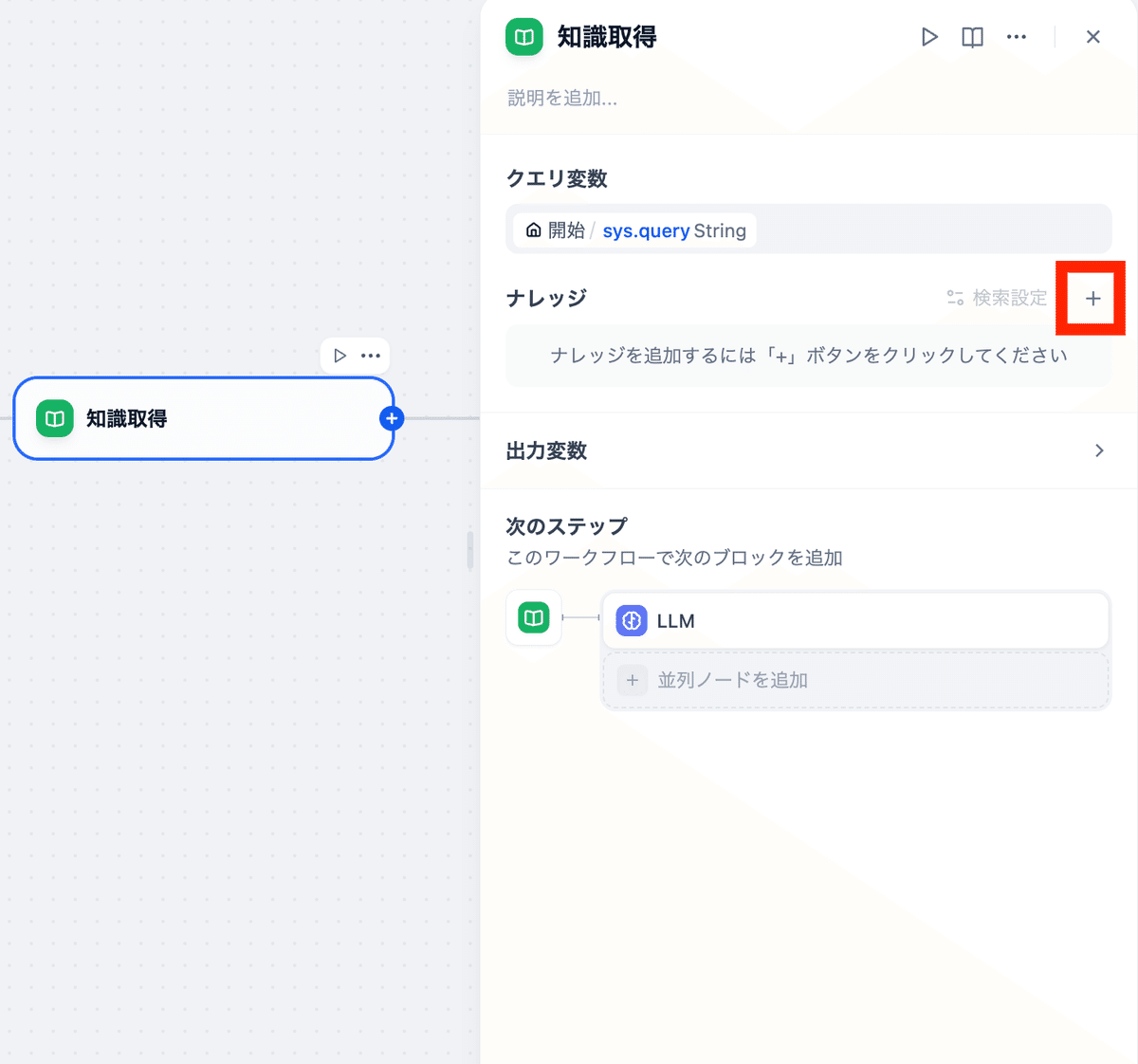Viewport: 1138px width, 1064px height.
Task: Expand the 出力変数 section
Action: 808,450
